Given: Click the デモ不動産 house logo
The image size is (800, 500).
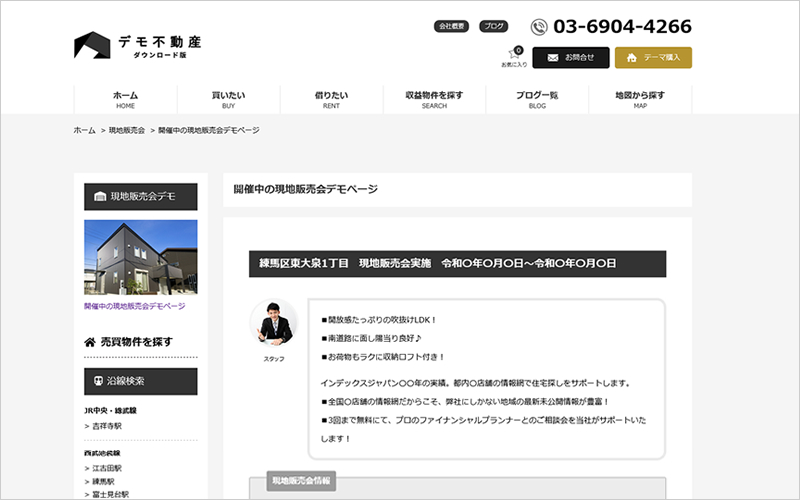Looking at the screenshot, I should tap(92, 45).
